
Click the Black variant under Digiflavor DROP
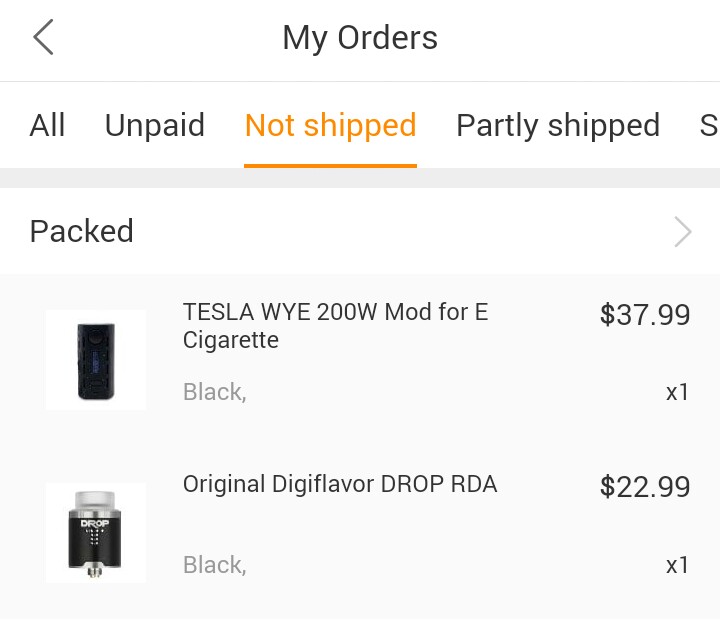[214, 565]
